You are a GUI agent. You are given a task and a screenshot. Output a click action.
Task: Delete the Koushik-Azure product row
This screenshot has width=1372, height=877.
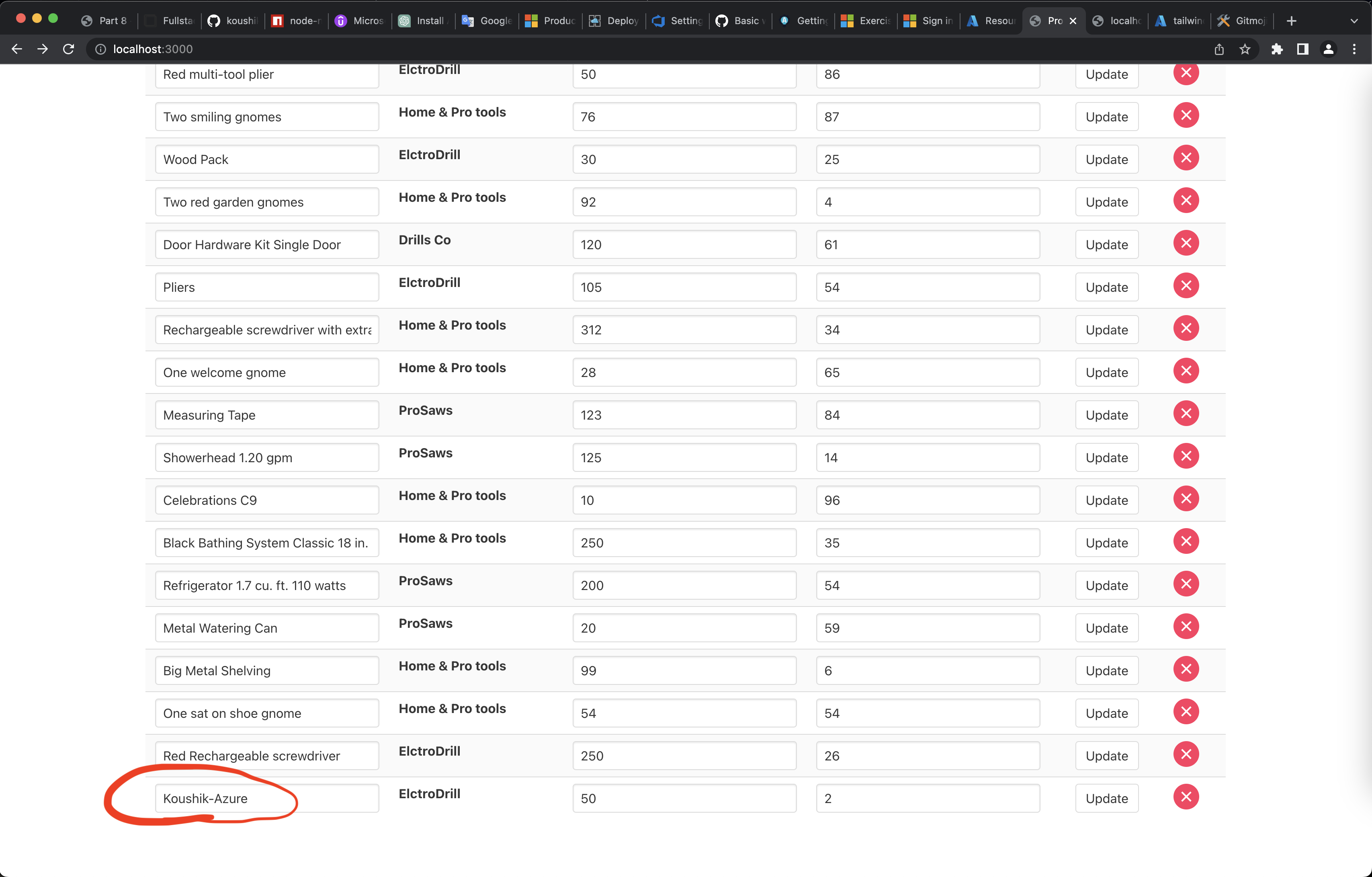(x=1186, y=797)
